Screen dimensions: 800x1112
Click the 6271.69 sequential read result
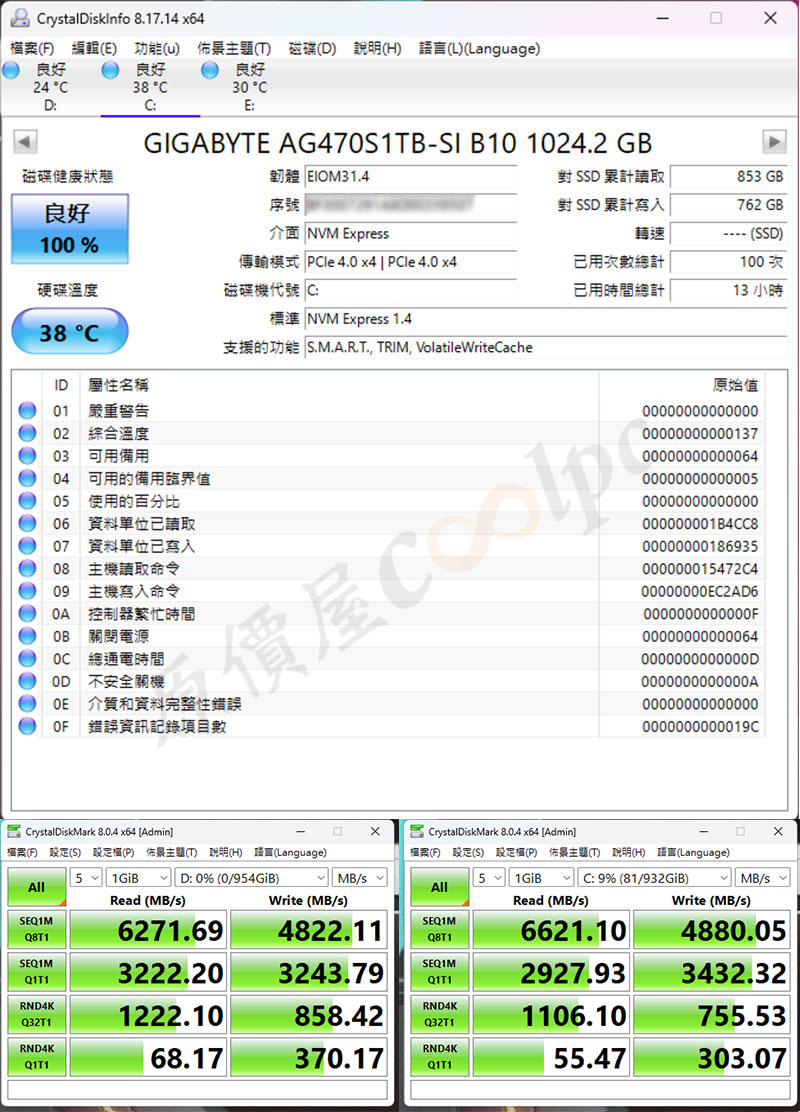click(x=148, y=930)
